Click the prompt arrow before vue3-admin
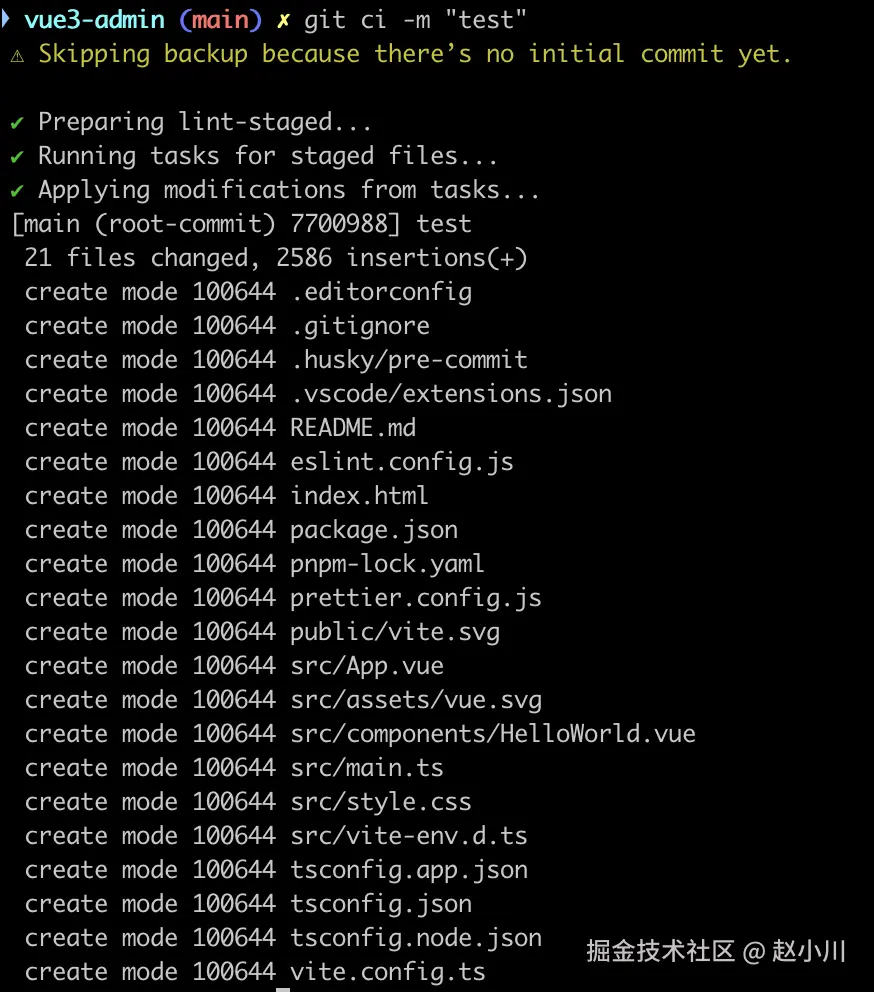The image size is (874, 992). 5,18
